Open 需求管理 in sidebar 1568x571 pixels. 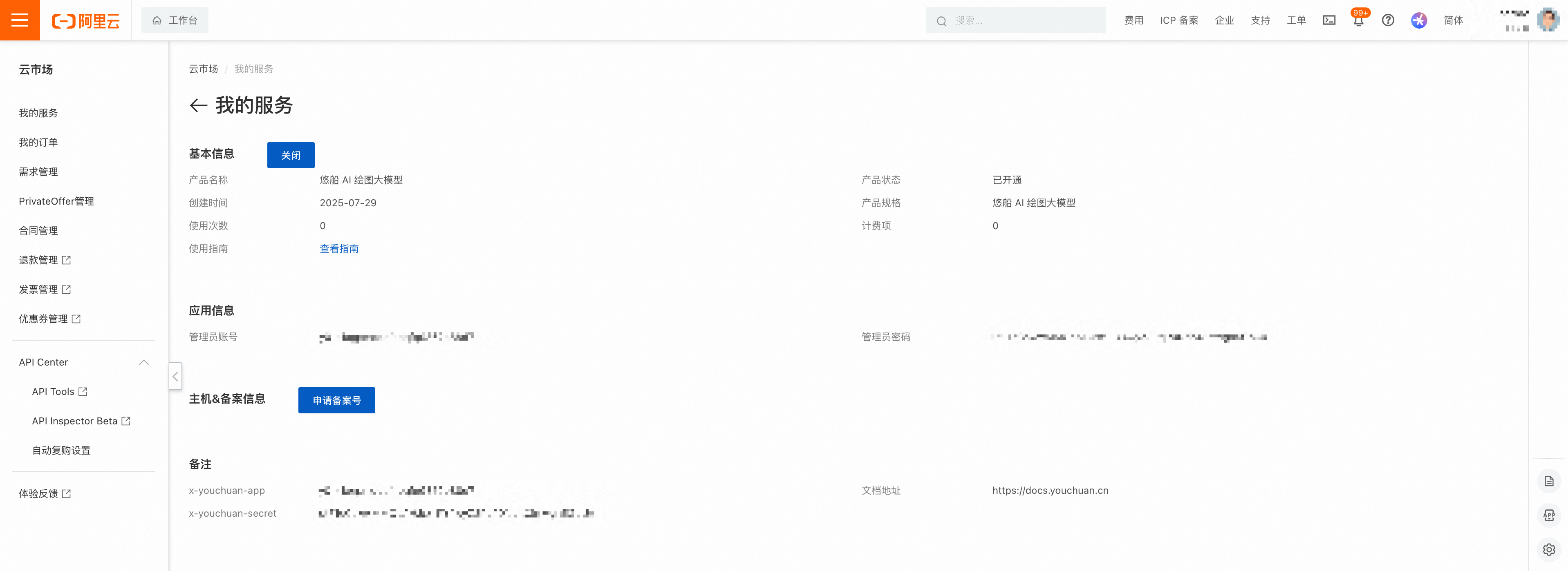tap(38, 172)
